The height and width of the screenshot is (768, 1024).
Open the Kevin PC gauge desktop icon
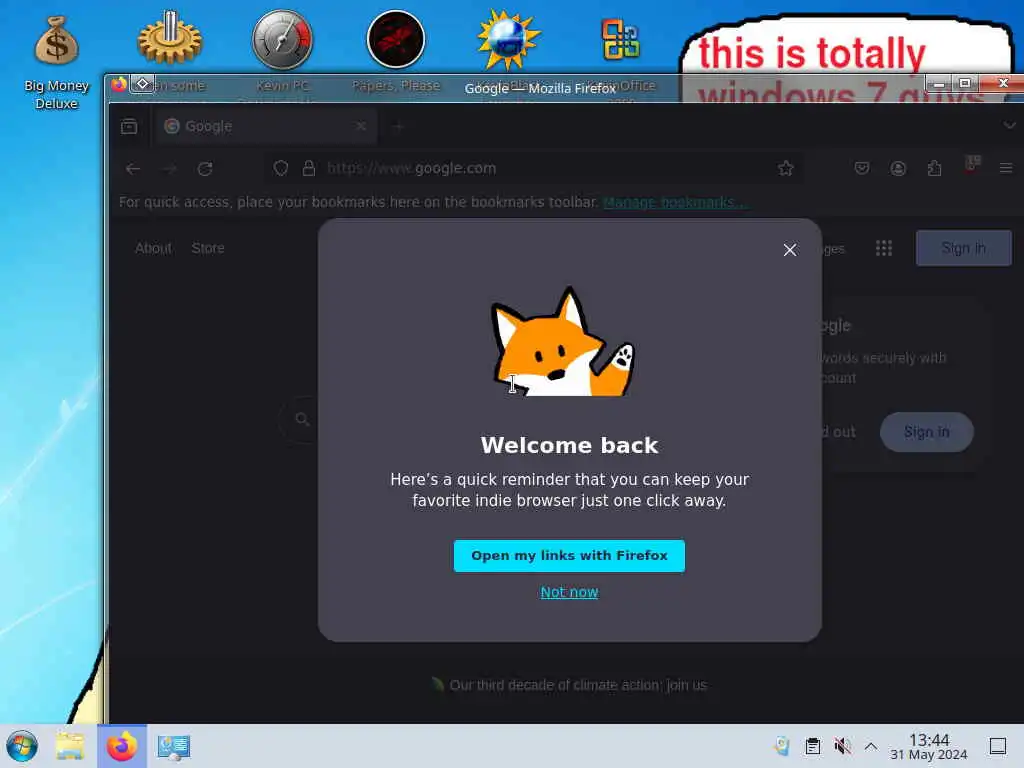[x=283, y=39]
